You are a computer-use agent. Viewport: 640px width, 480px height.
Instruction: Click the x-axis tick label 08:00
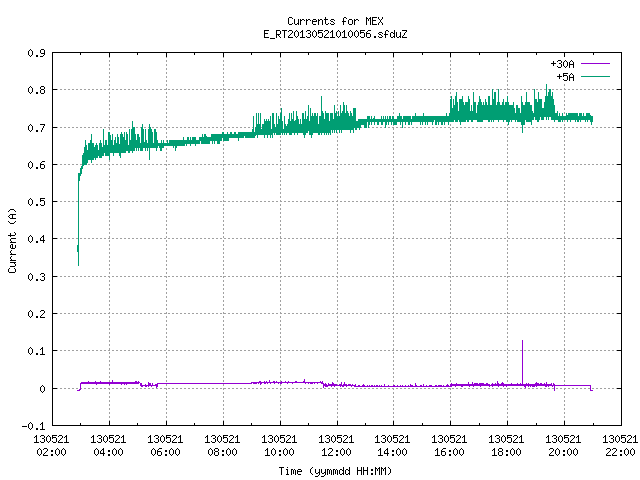point(222,452)
